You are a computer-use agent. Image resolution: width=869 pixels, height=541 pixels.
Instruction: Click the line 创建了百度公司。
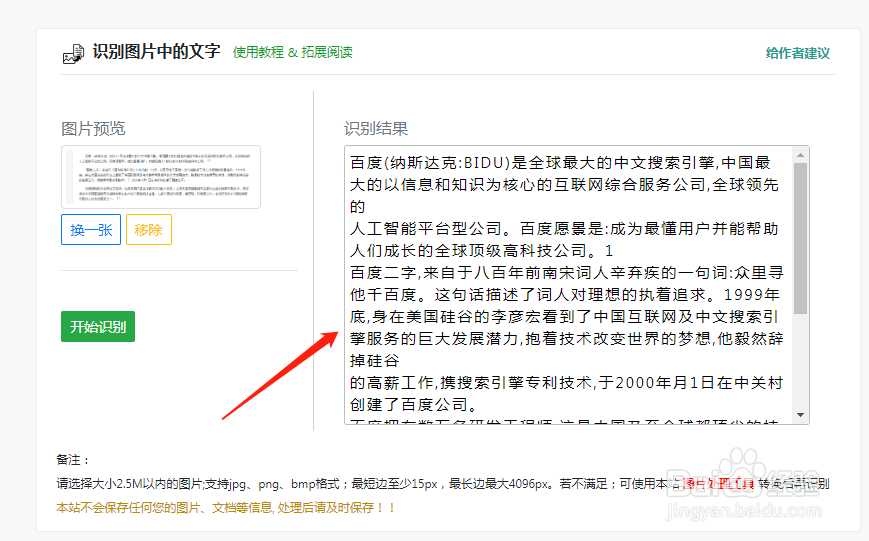(x=414, y=405)
